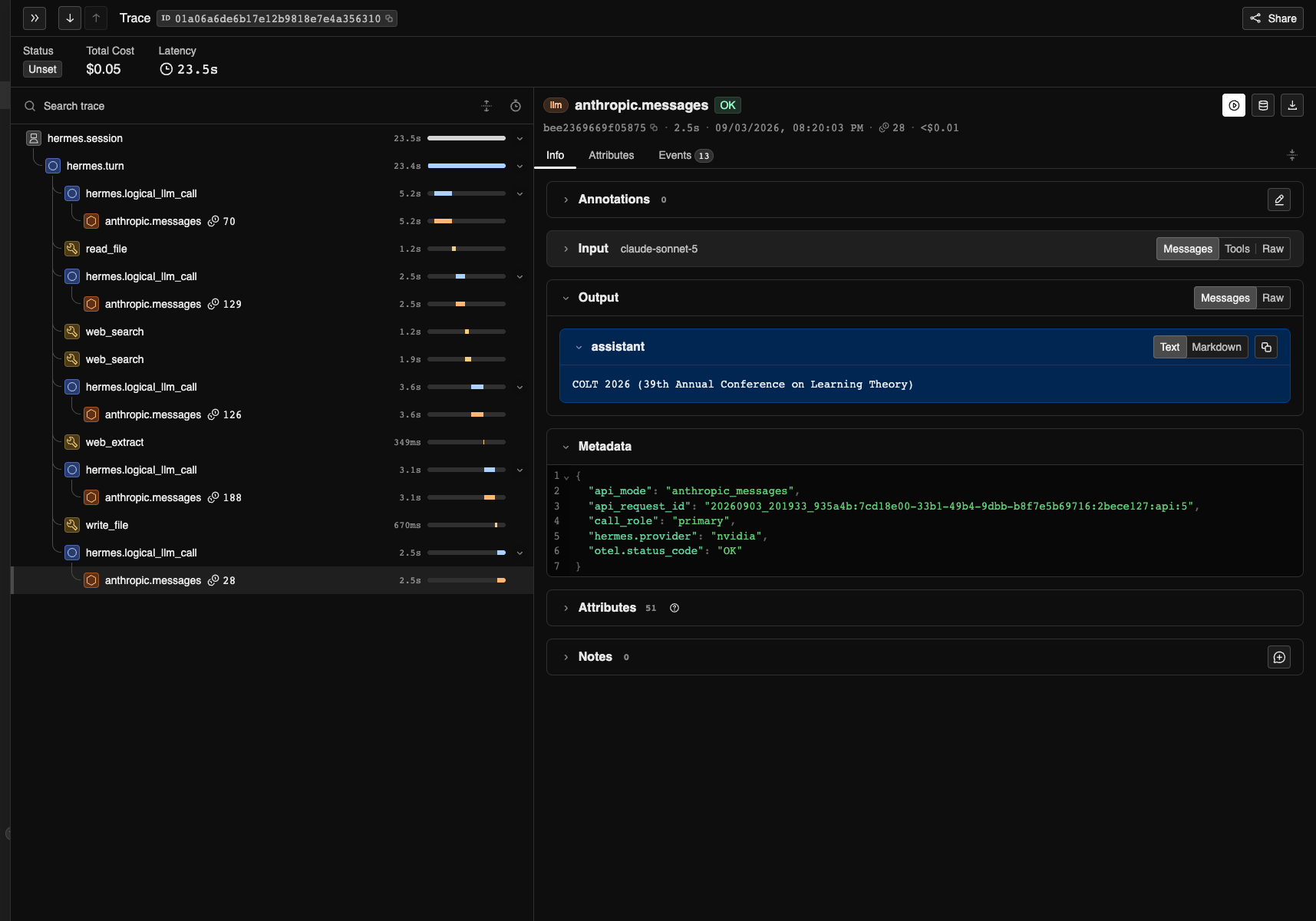The width and height of the screenshot is (1316, 921).
Task: Click the web_search span taking 1.9s
Action: [272, 359]
